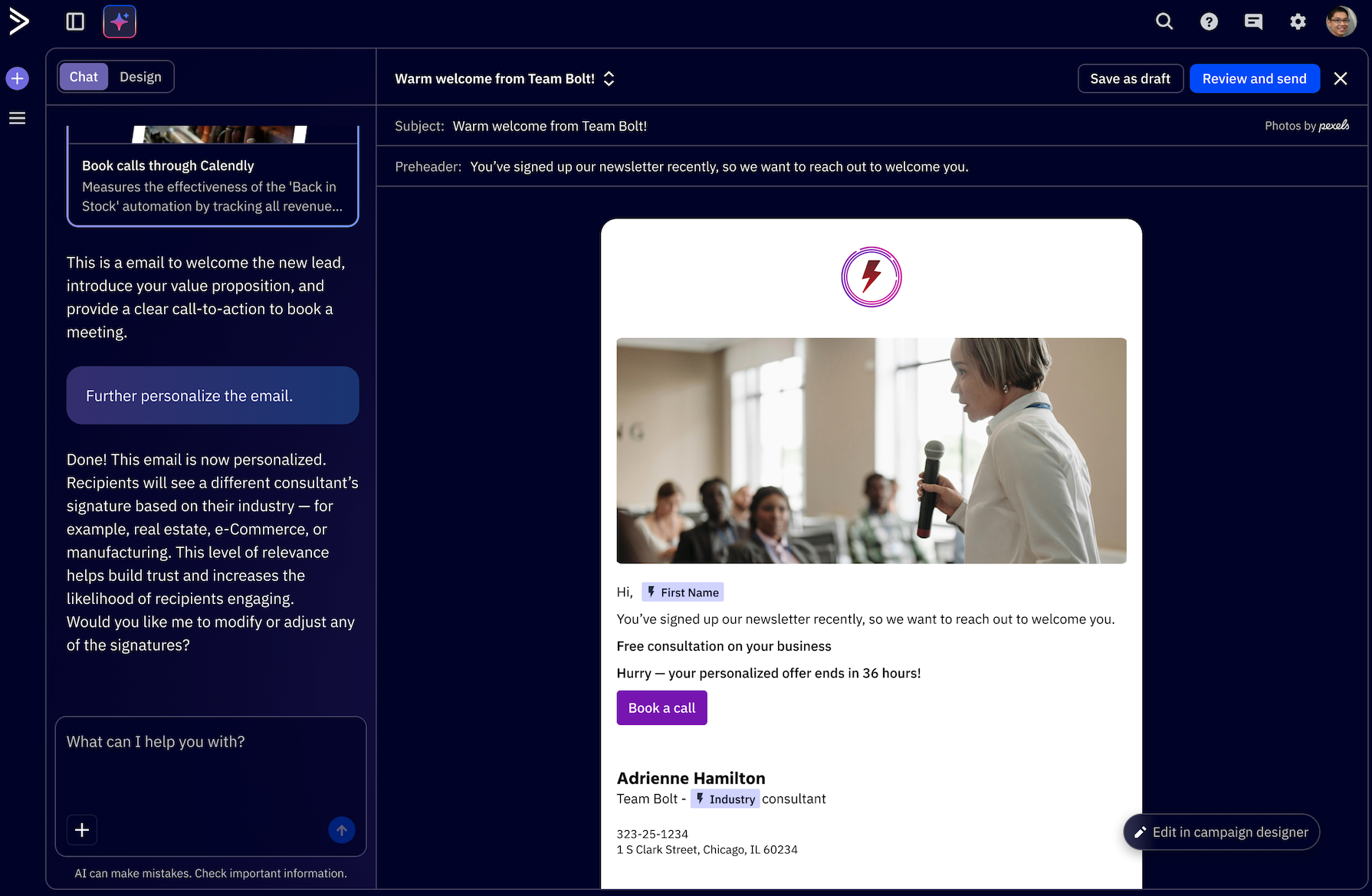Open search with the magnifier icon
Screen dimensions: 1372x896
coord(1164,21)
